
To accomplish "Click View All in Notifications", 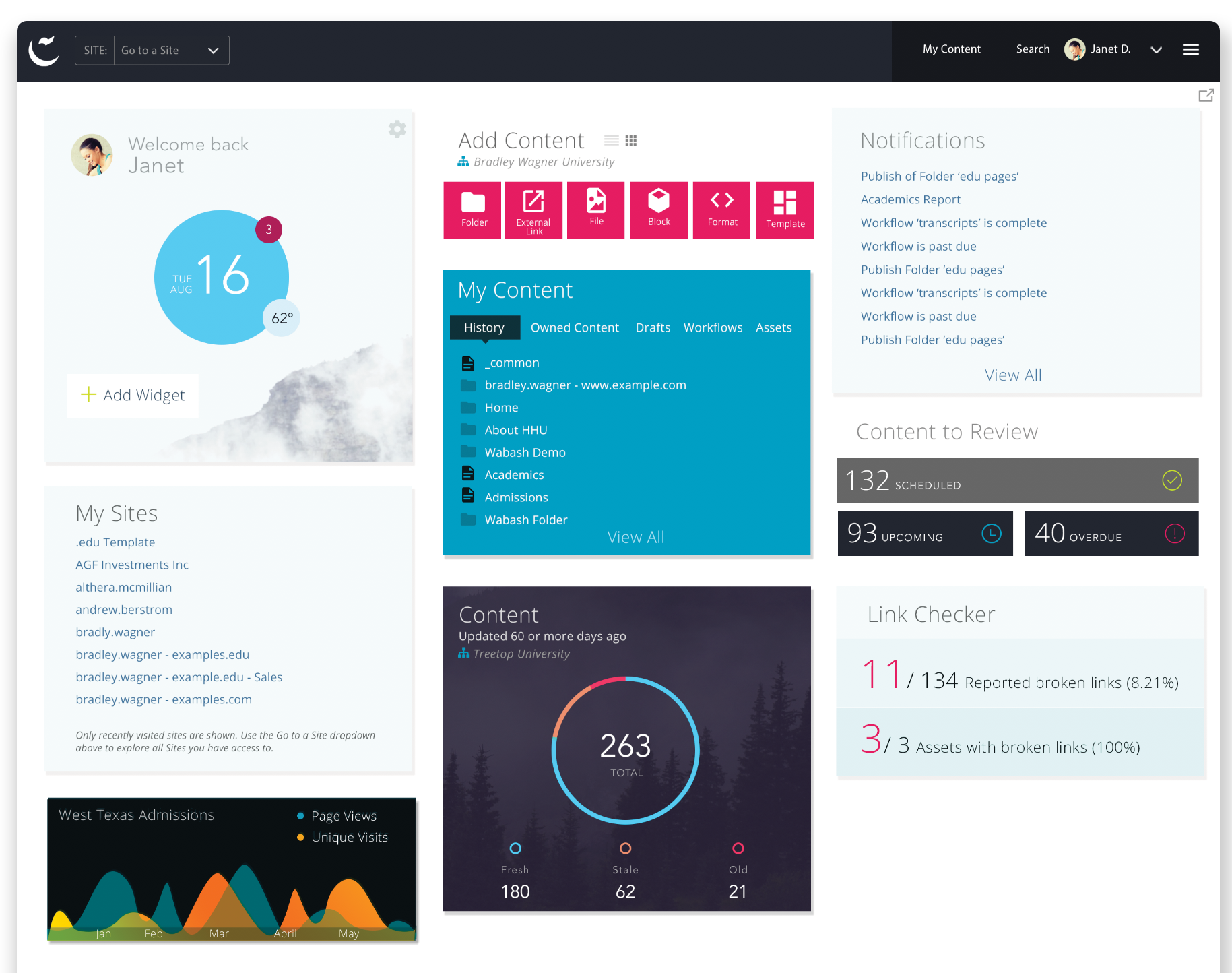I will 1013,375.
